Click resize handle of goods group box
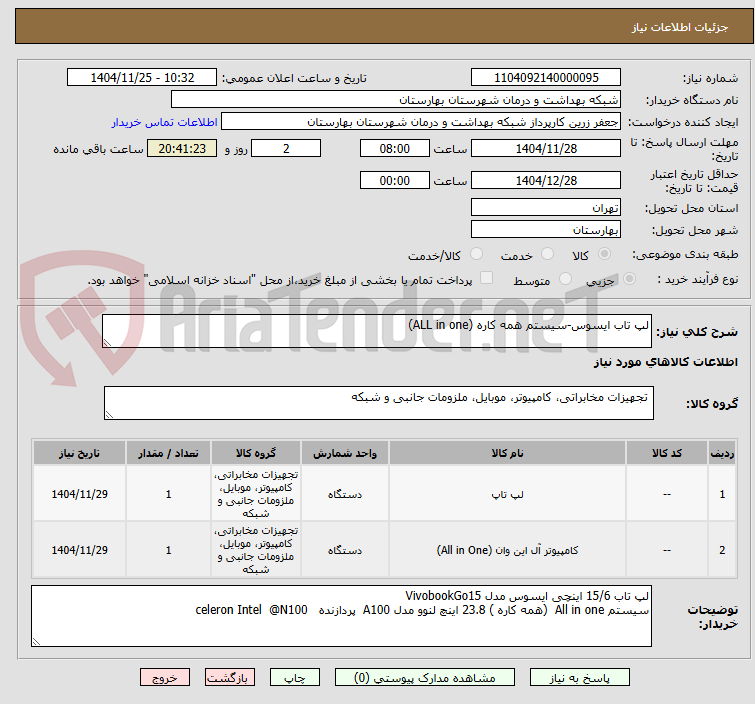 click(x=109, y=415)
